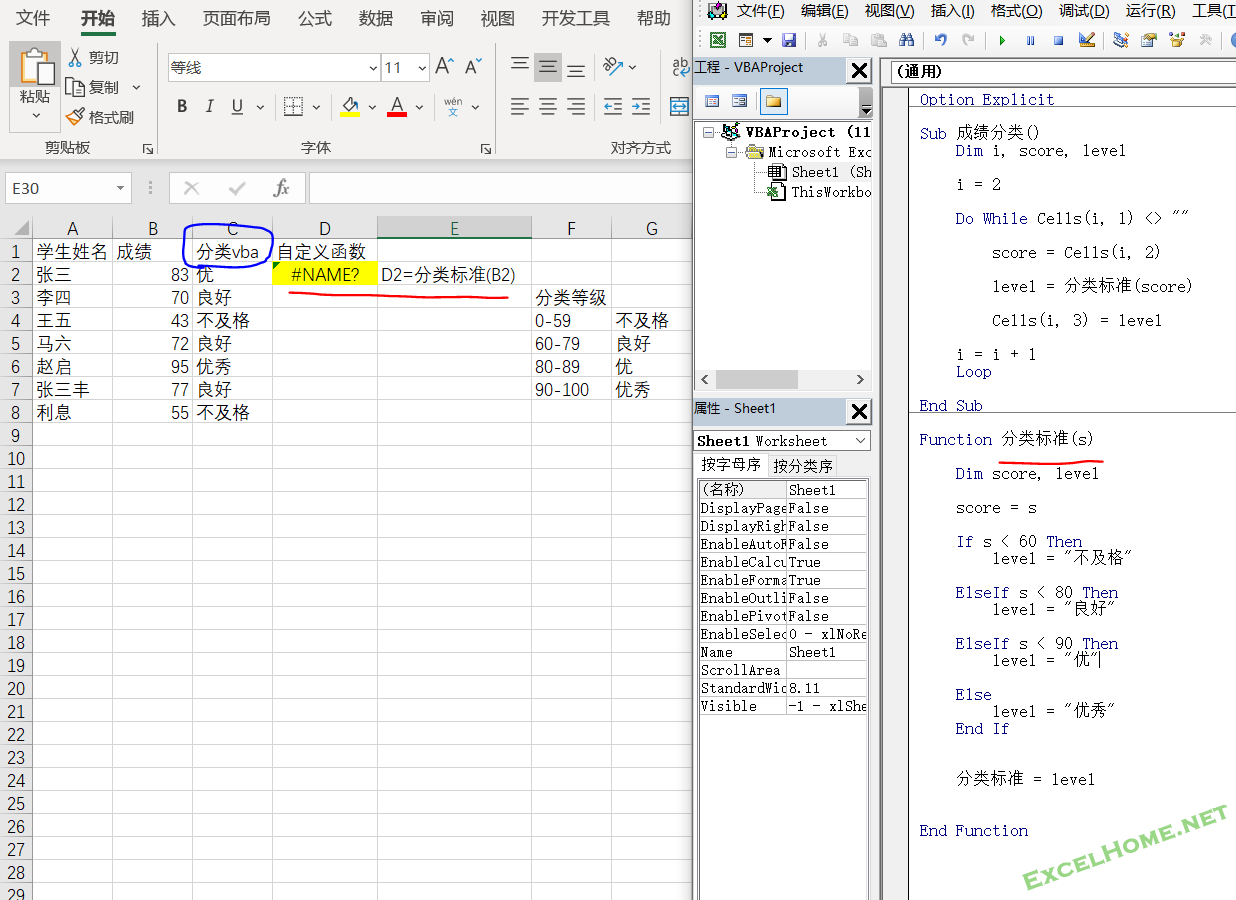Open the 字体 group dialog launcher
Screen dimensions: 1236x900
point(486,148)
